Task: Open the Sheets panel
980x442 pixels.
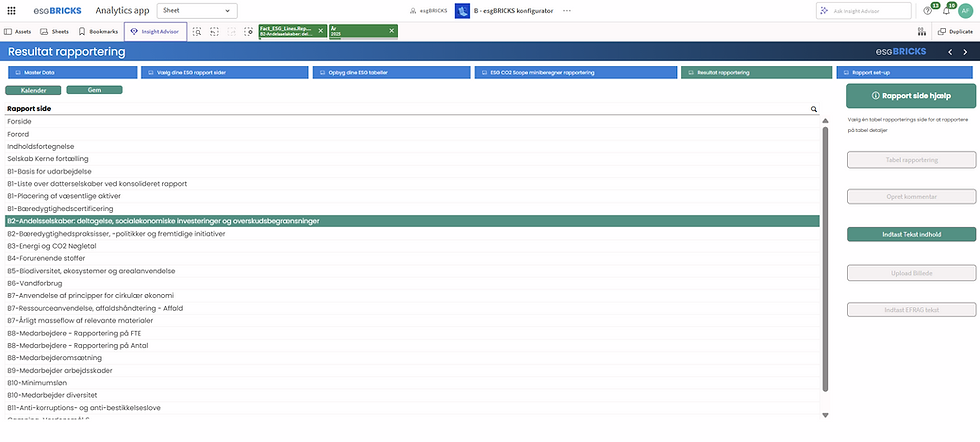Action: point(54,31)
